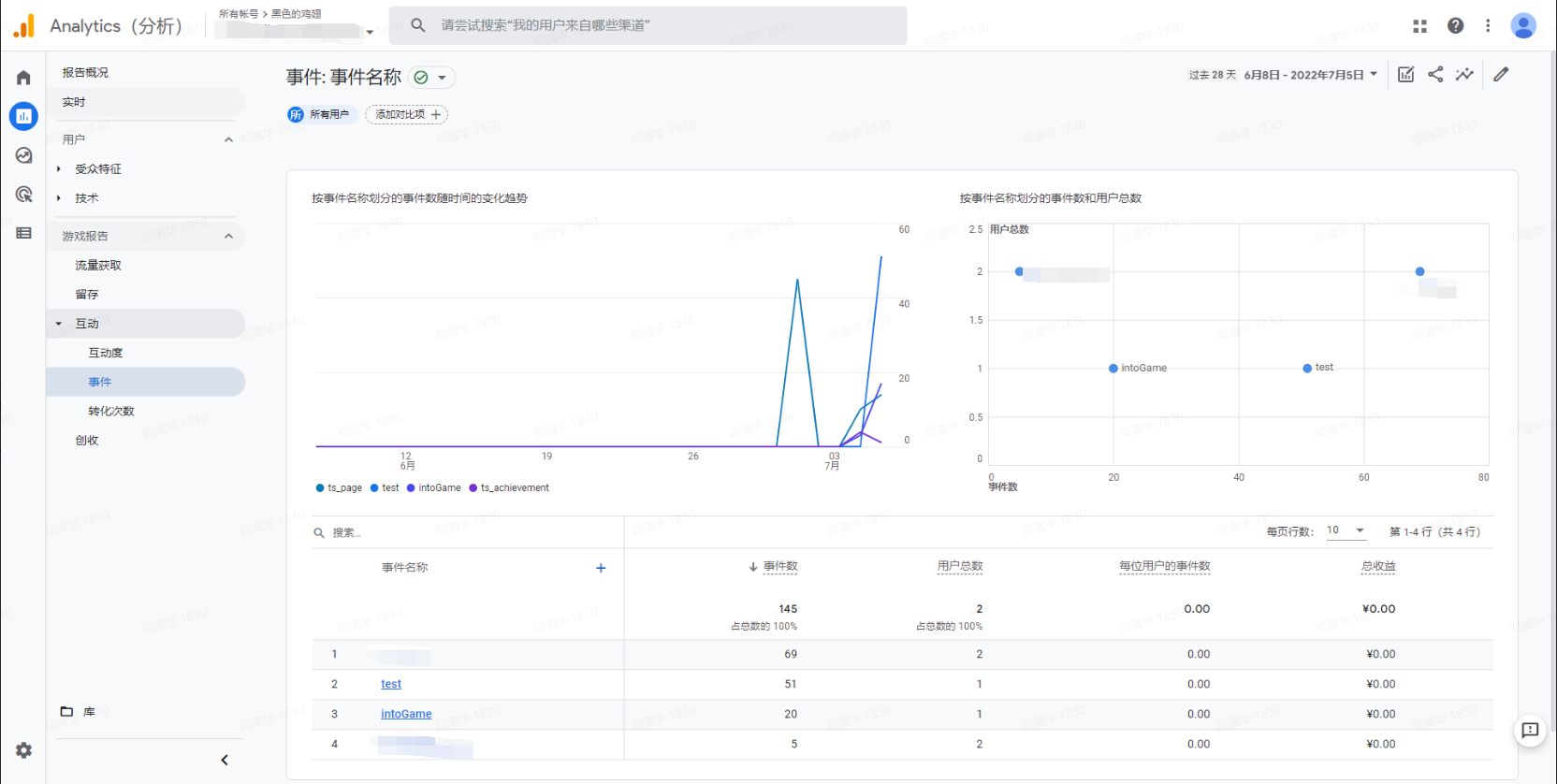Viewport: 1557px width, 784px height.
Task: Sort by 每位用户的事件数 column header
Action: (x=1165, y=566)
